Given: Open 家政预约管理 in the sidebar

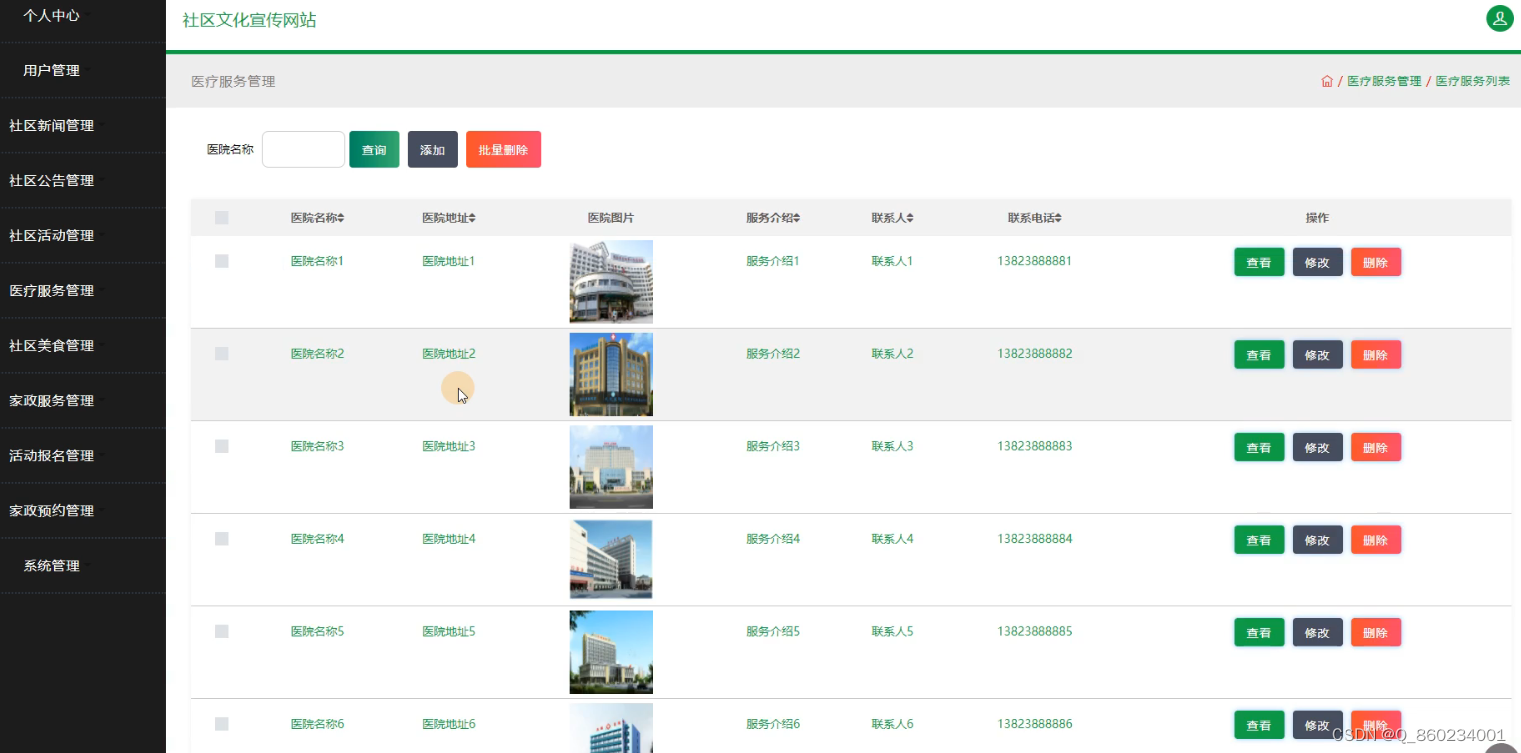Looking at the screenshot, I should [x=82, y=511].
